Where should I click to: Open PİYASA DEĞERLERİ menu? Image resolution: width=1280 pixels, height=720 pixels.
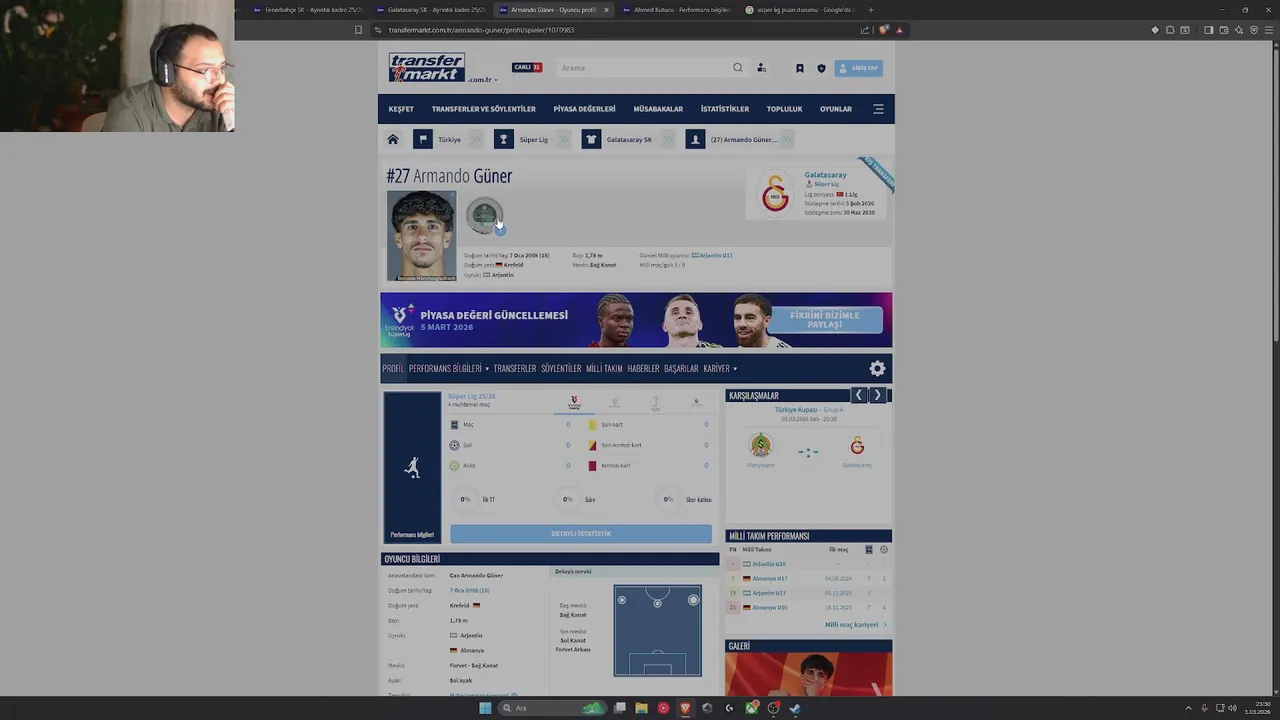click(584, 109)
